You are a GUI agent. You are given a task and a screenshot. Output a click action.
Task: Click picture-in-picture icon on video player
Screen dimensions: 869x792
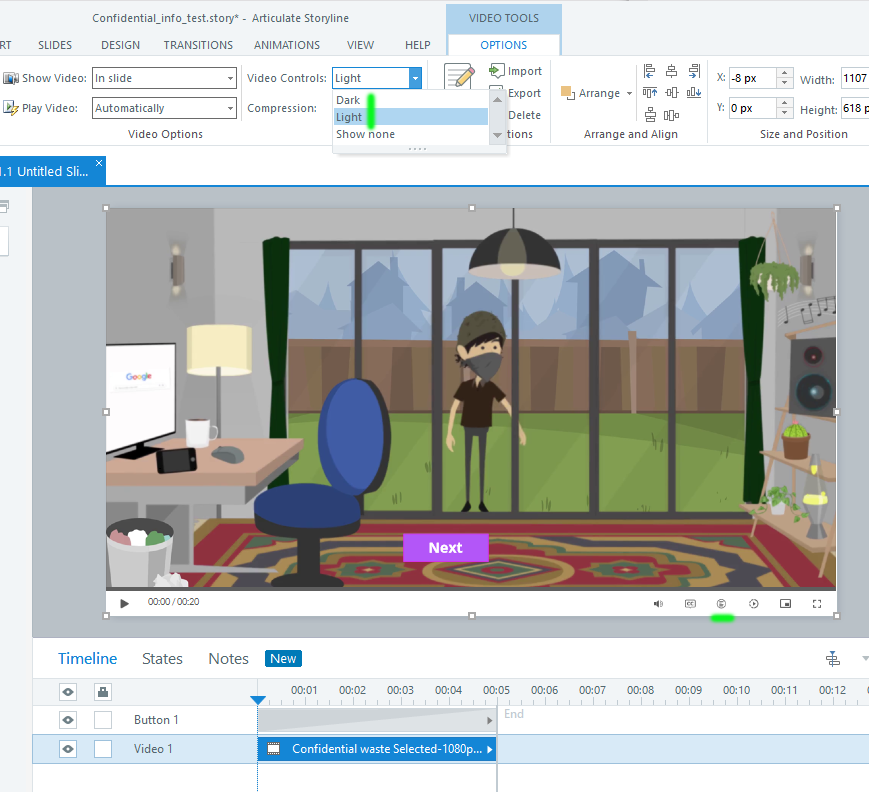pos(785,603)
